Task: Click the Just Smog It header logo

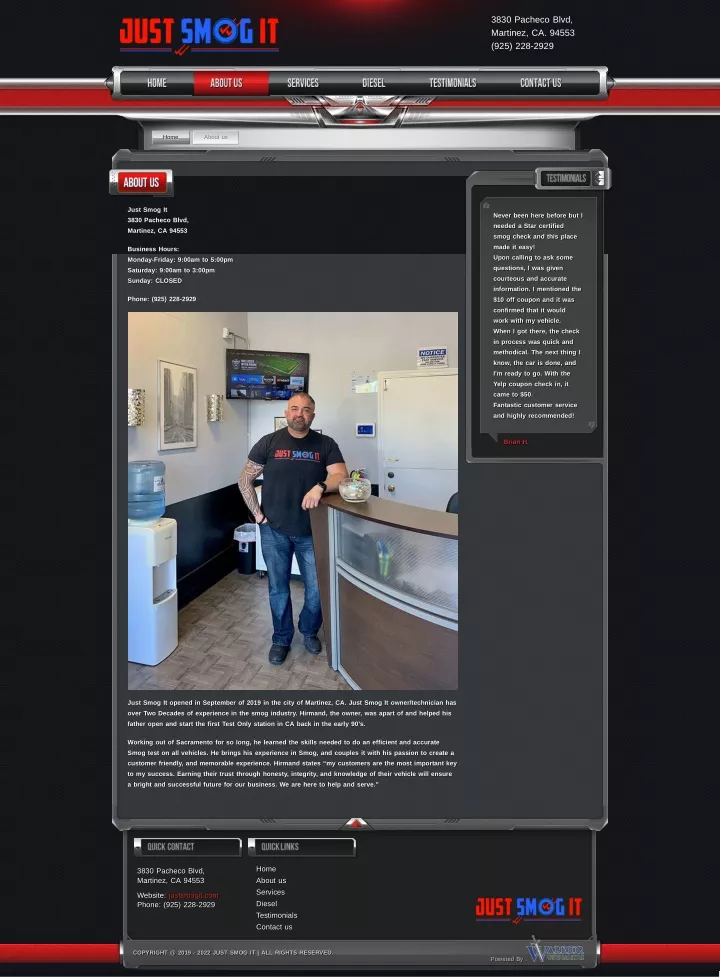Action: (199, 35)
